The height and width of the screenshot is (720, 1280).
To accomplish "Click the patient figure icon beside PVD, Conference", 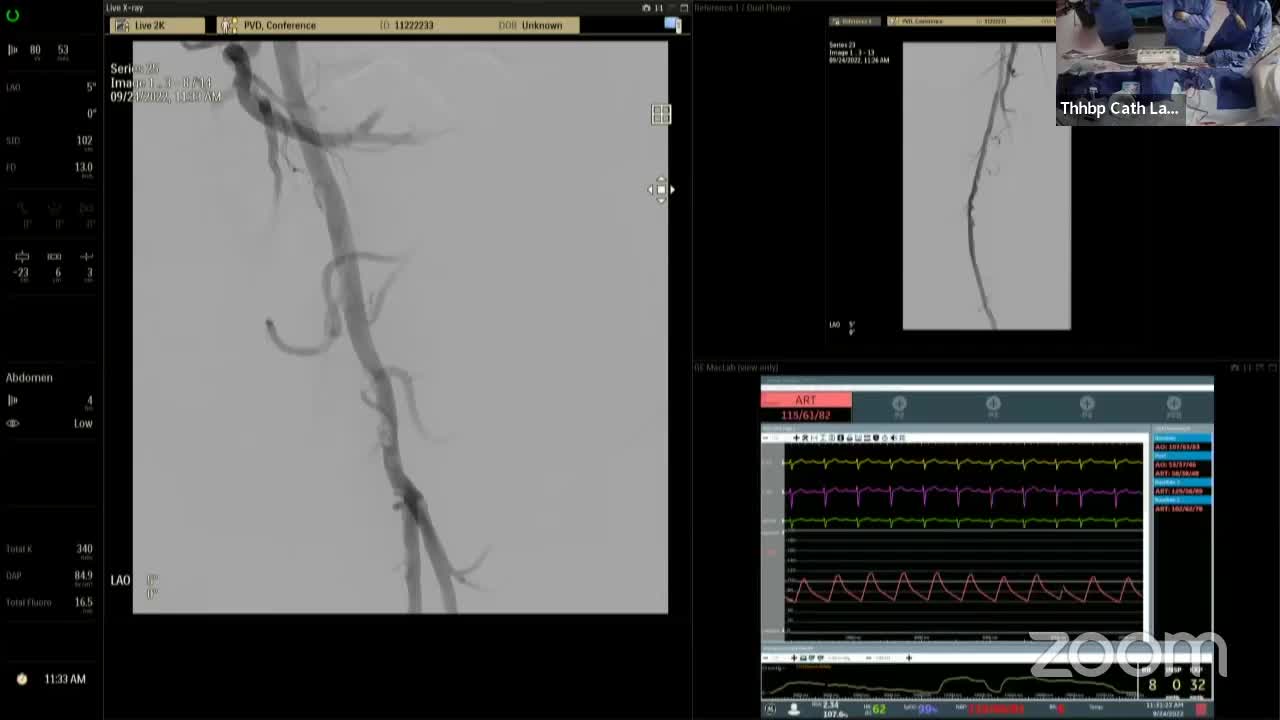I will (229, 25).
